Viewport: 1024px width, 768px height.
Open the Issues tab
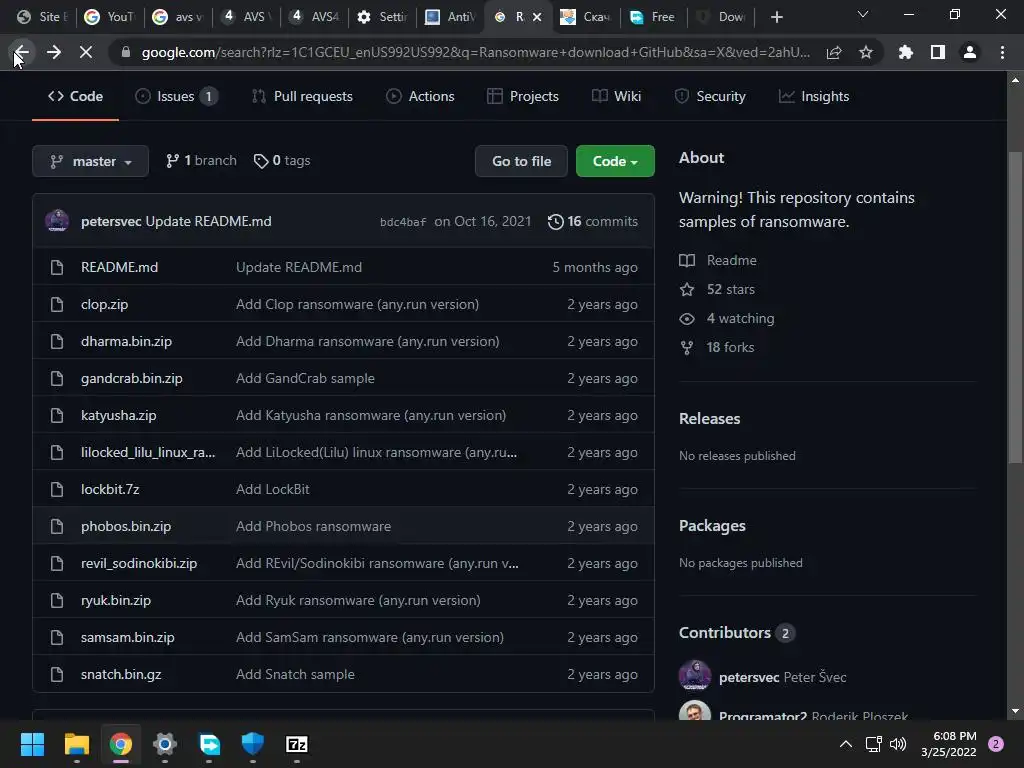pos(176,97)
